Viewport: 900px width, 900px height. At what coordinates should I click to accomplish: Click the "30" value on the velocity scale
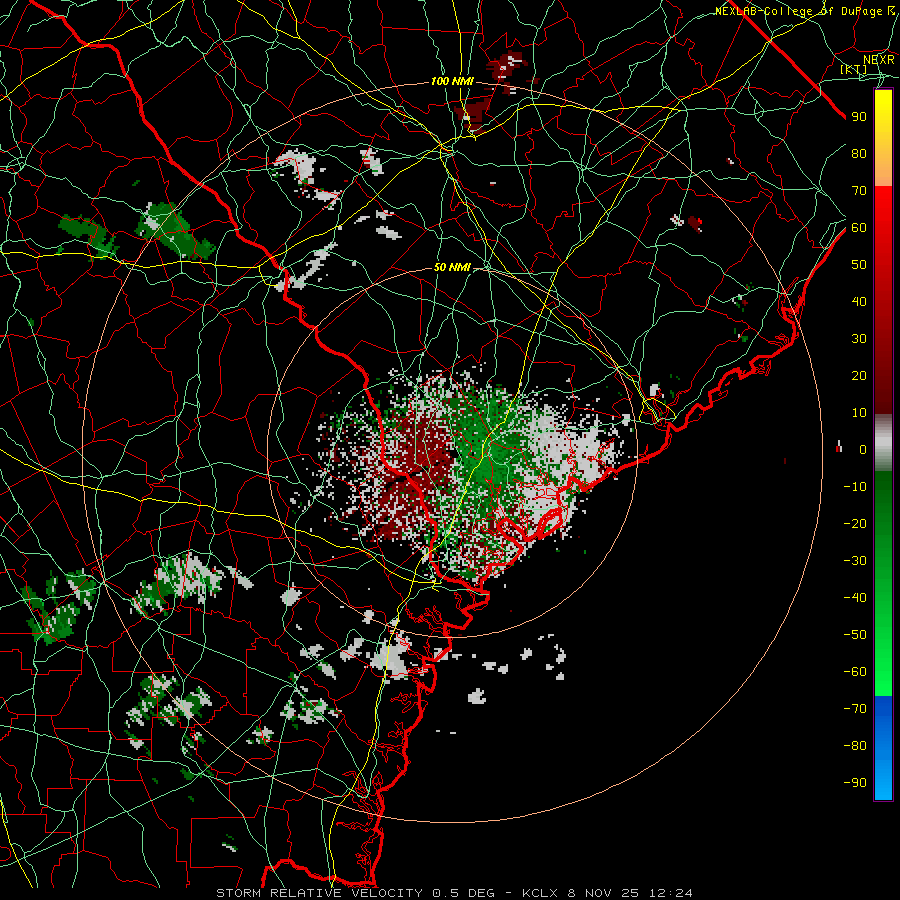[x=859, y=339]
